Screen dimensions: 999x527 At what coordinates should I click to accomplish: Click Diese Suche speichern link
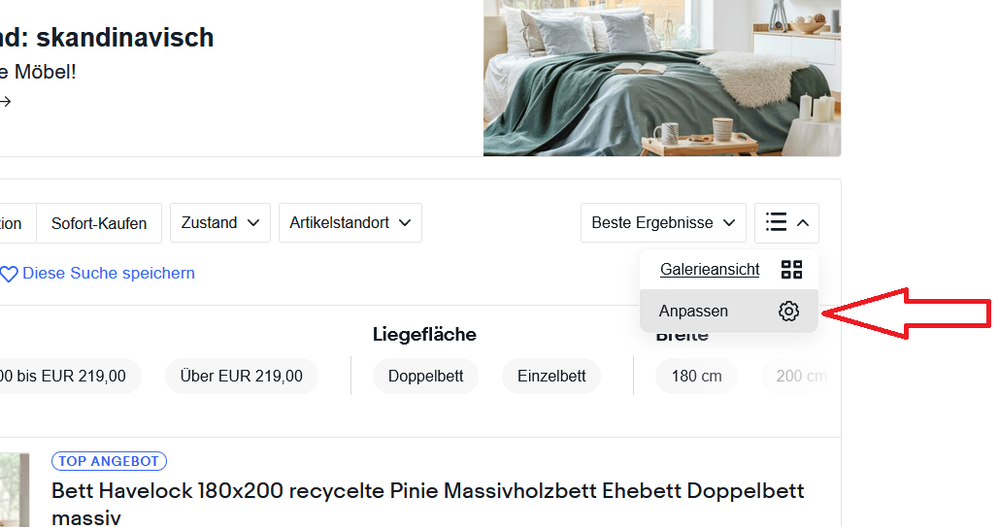pos(108,273)
